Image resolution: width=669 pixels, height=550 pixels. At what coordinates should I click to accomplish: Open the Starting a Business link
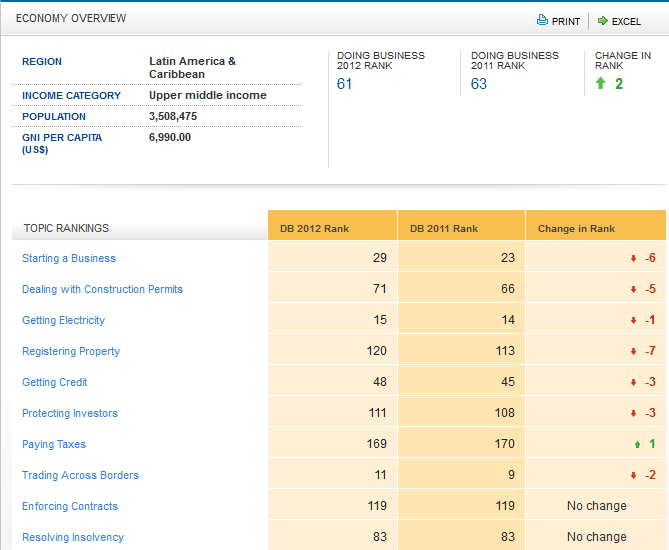(69, 258)
